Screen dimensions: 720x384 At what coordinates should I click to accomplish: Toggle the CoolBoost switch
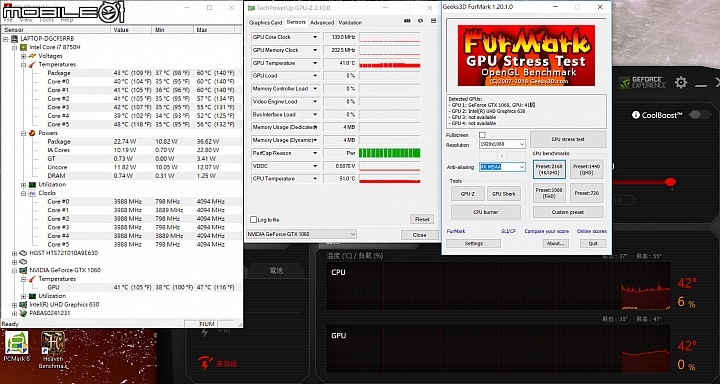[x=700, y=115]
